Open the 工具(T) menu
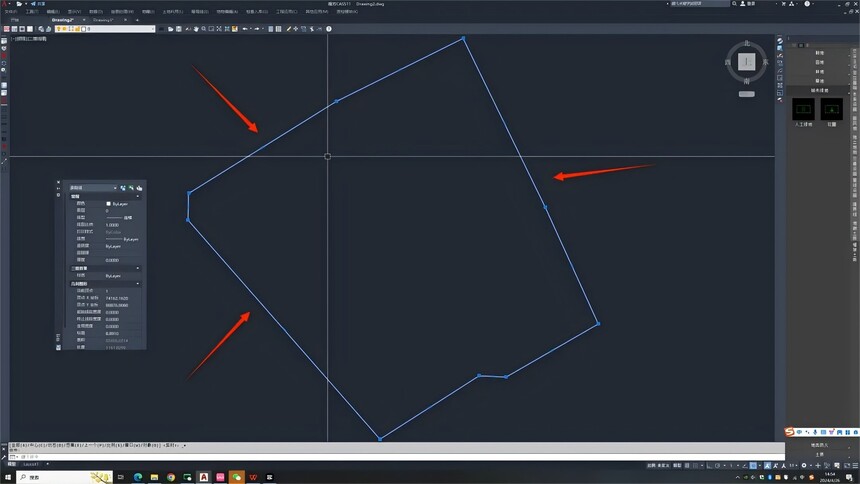 click(31, 12)
